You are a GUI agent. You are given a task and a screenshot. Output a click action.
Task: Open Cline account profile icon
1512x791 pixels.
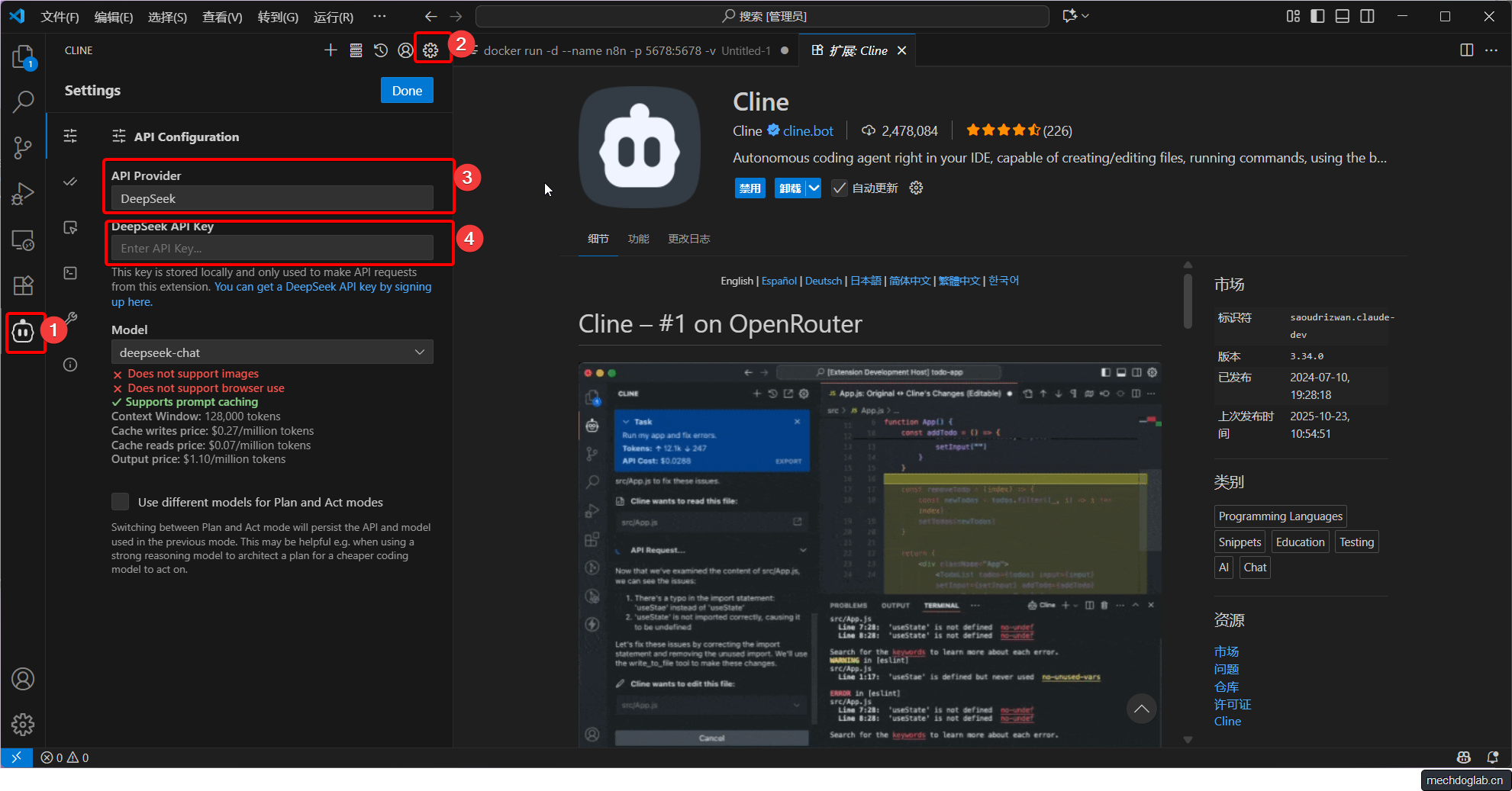tap(405, 50)
